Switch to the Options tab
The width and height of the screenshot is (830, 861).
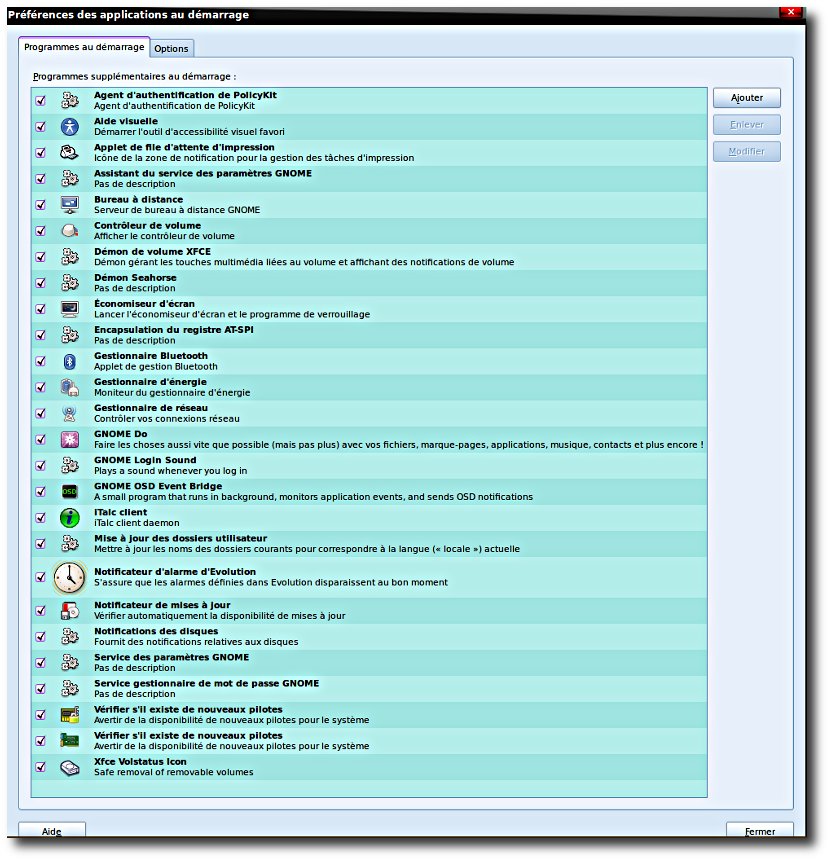tap(171, 48)
